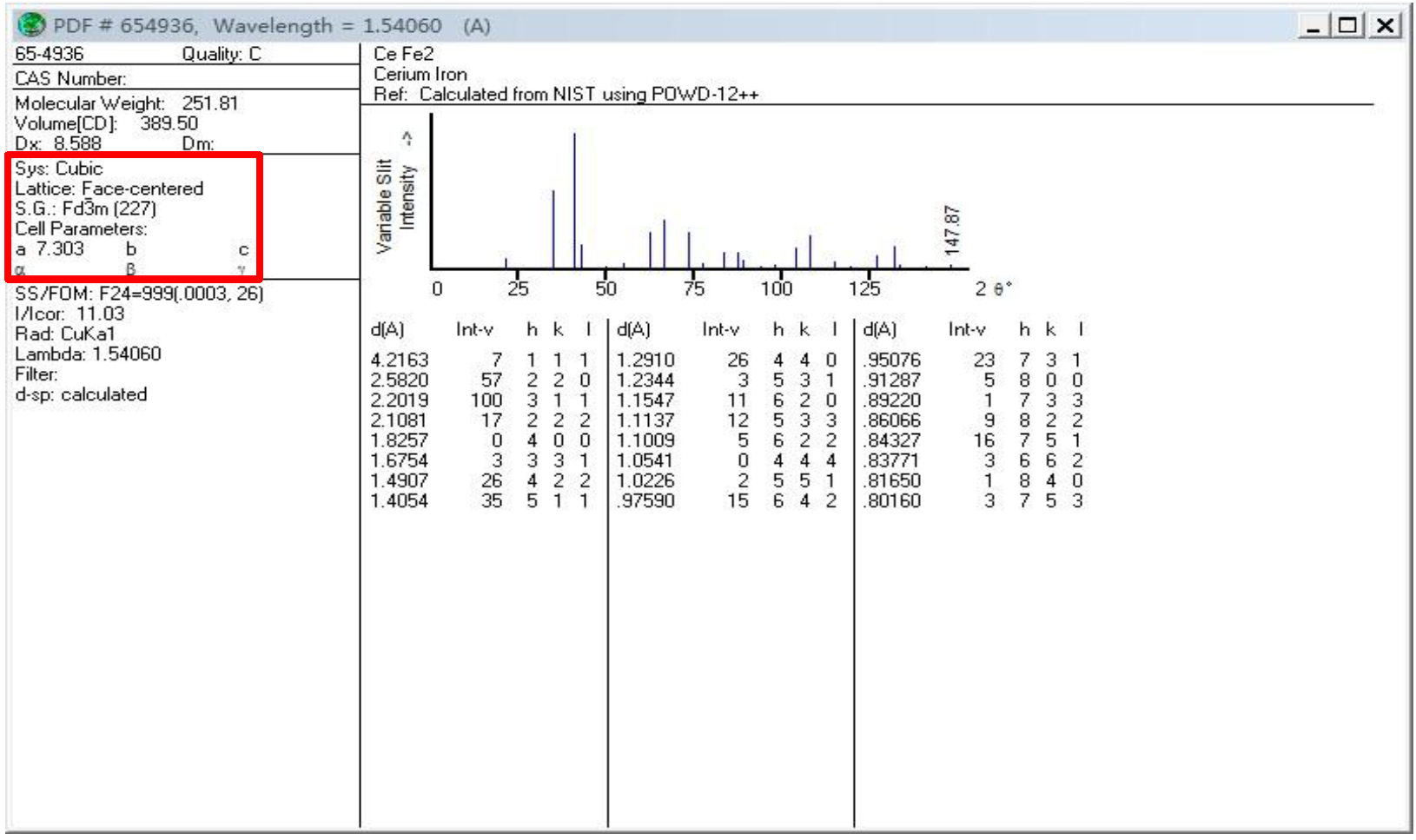Click the 147.87 marker label on chart
The width and height of the screenshot is (1416, 840).
(x=953, y=230)
